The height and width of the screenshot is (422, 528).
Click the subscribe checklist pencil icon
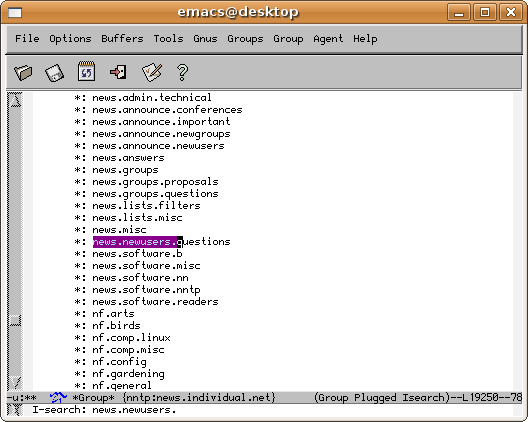pyautogui.click(x=152, y=72)
